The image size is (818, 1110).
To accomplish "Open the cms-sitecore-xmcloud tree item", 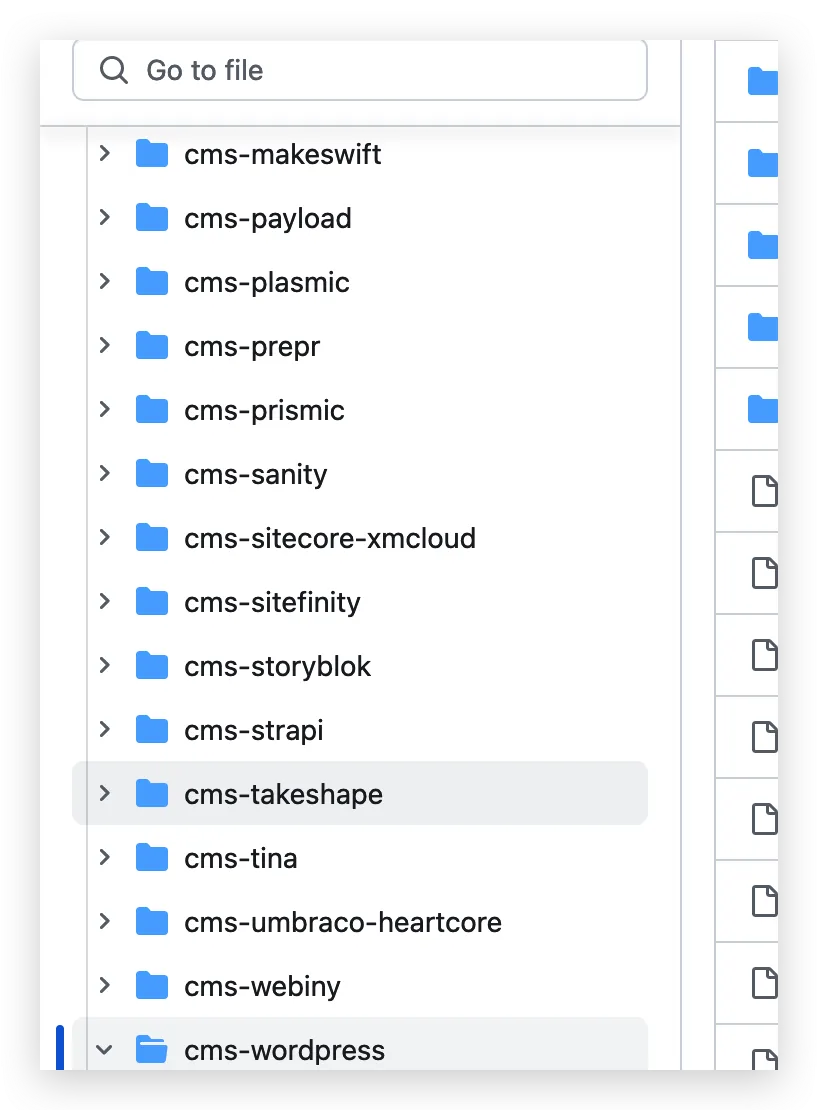I will (x=329, y=538).
